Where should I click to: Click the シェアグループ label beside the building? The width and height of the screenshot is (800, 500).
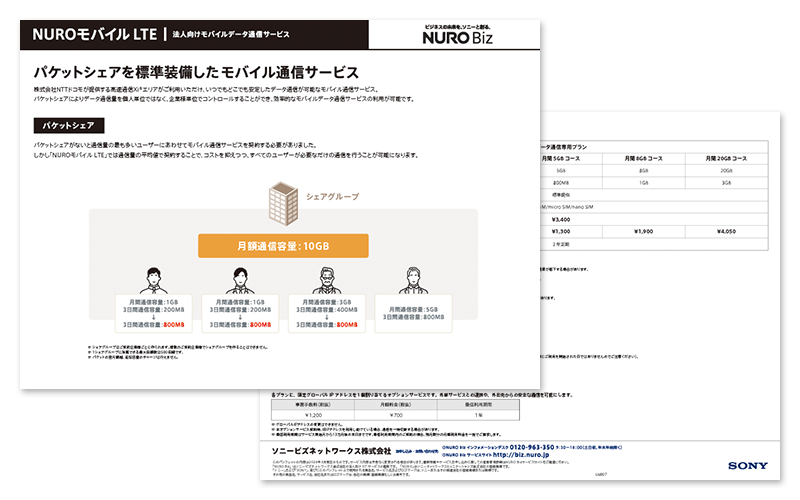pyautogui.click(x=332, y=196)
